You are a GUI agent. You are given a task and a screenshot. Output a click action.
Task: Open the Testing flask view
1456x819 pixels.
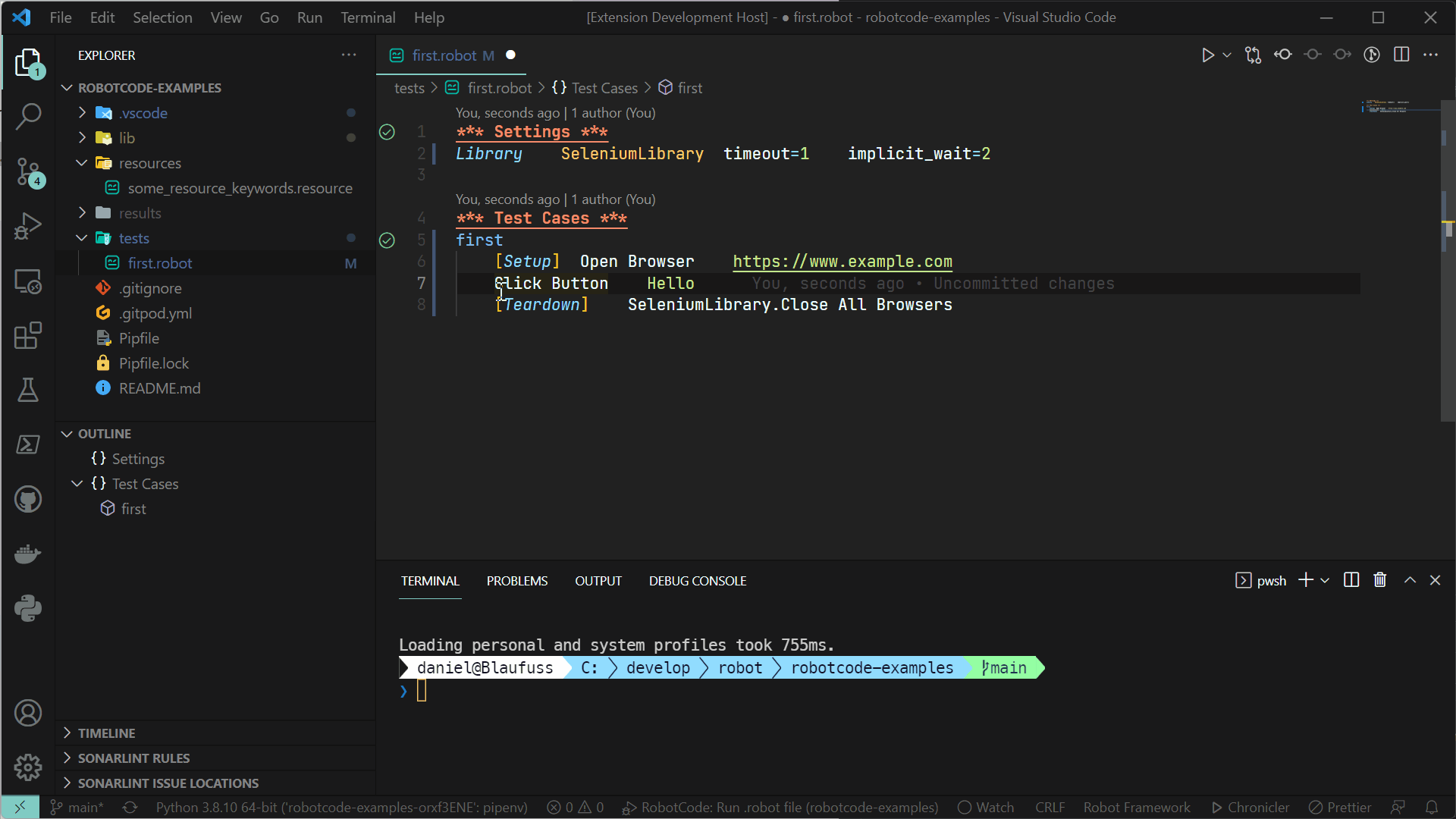tap(28, 390)
